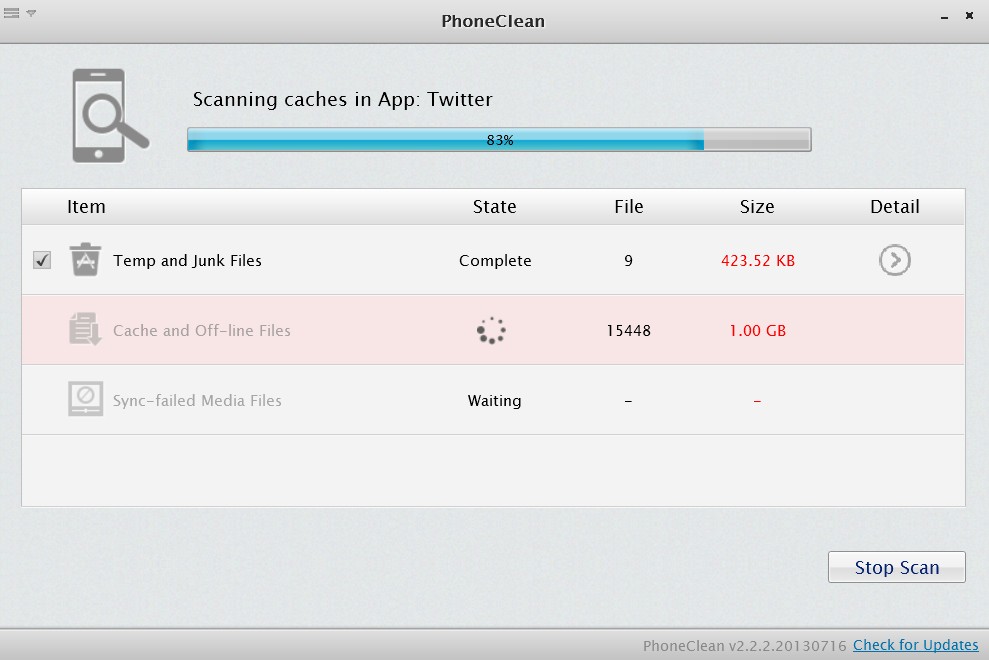This screenshot has width=989, height=660.
Task: Click the Stop Scan button
Action: point(896,567)
